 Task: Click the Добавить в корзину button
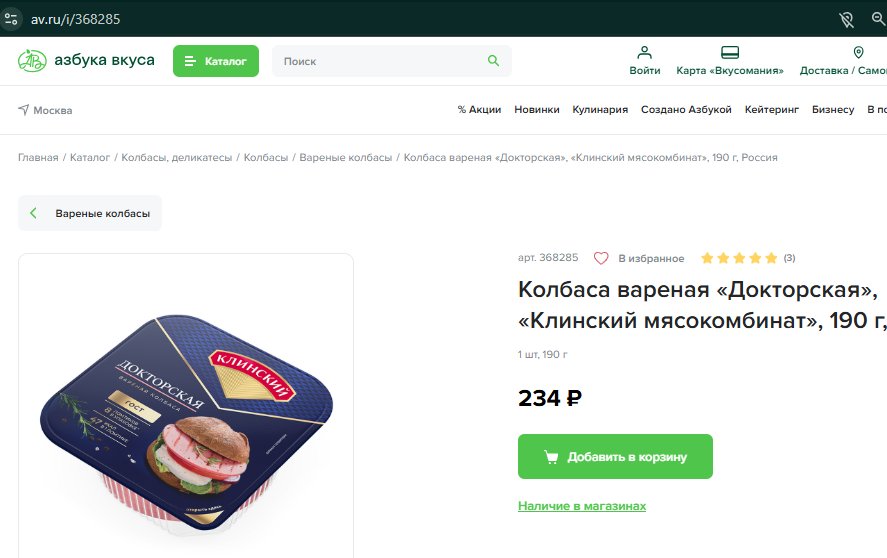(x=615, y=456)
